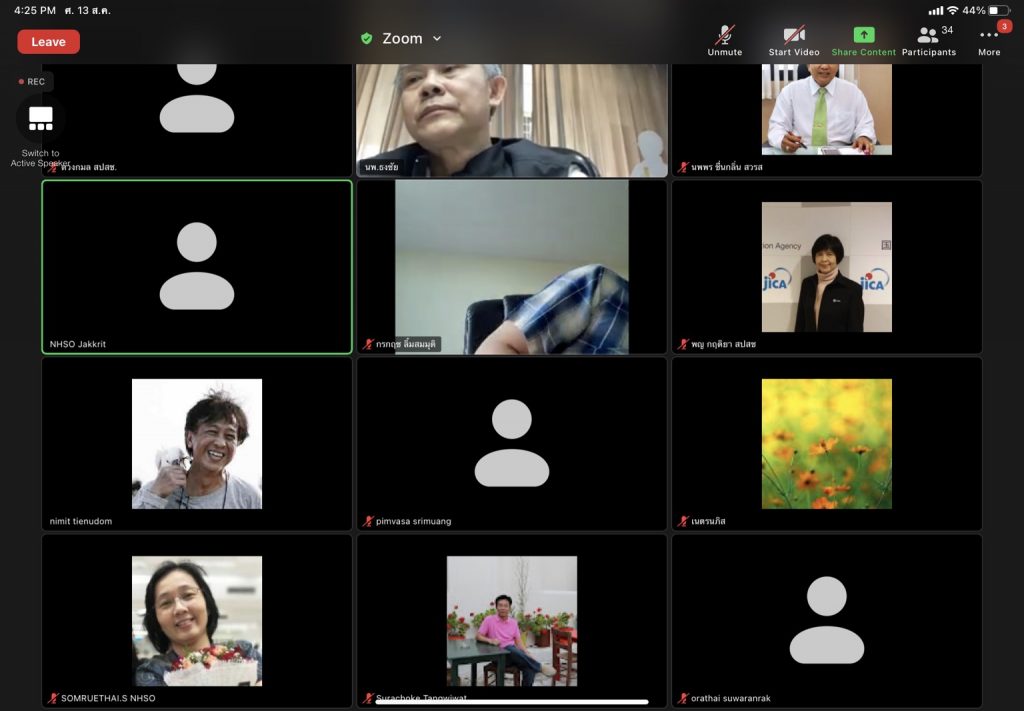Start Video camera toggle
The image size is (1024, 711).
pos(794,38)
